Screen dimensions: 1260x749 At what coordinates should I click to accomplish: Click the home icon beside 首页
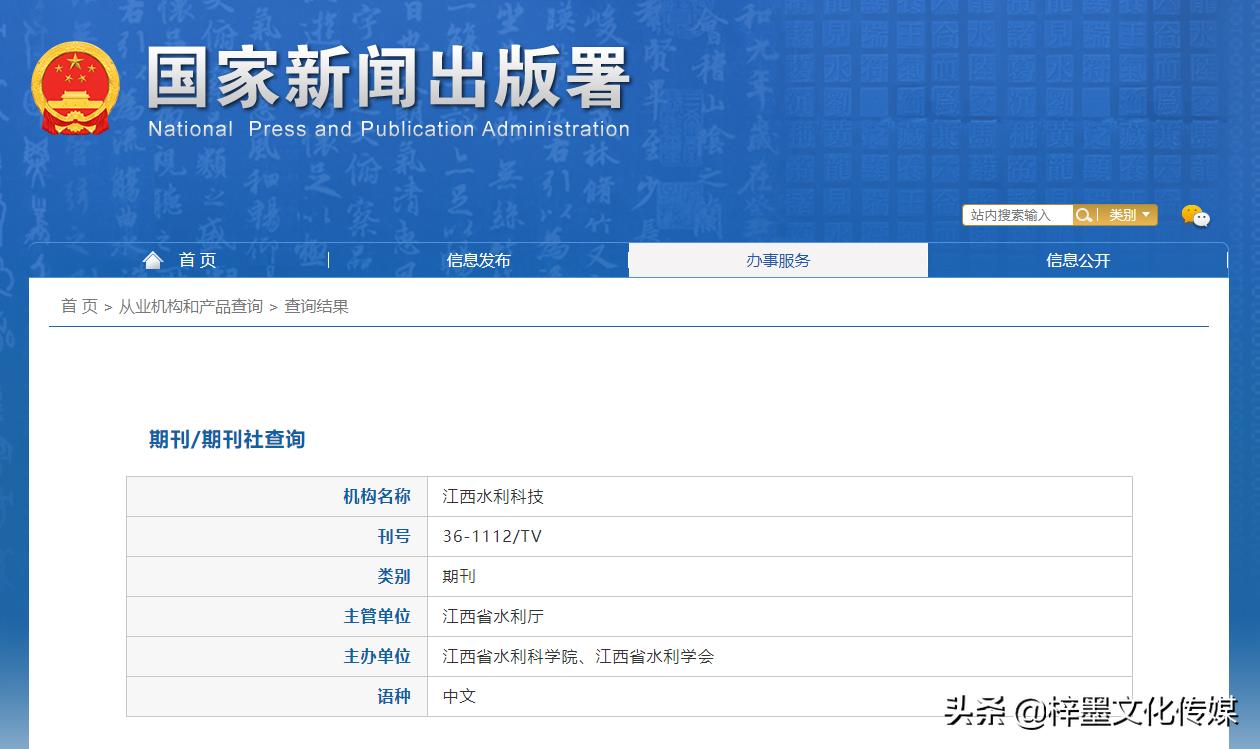(x=153, y=260)
